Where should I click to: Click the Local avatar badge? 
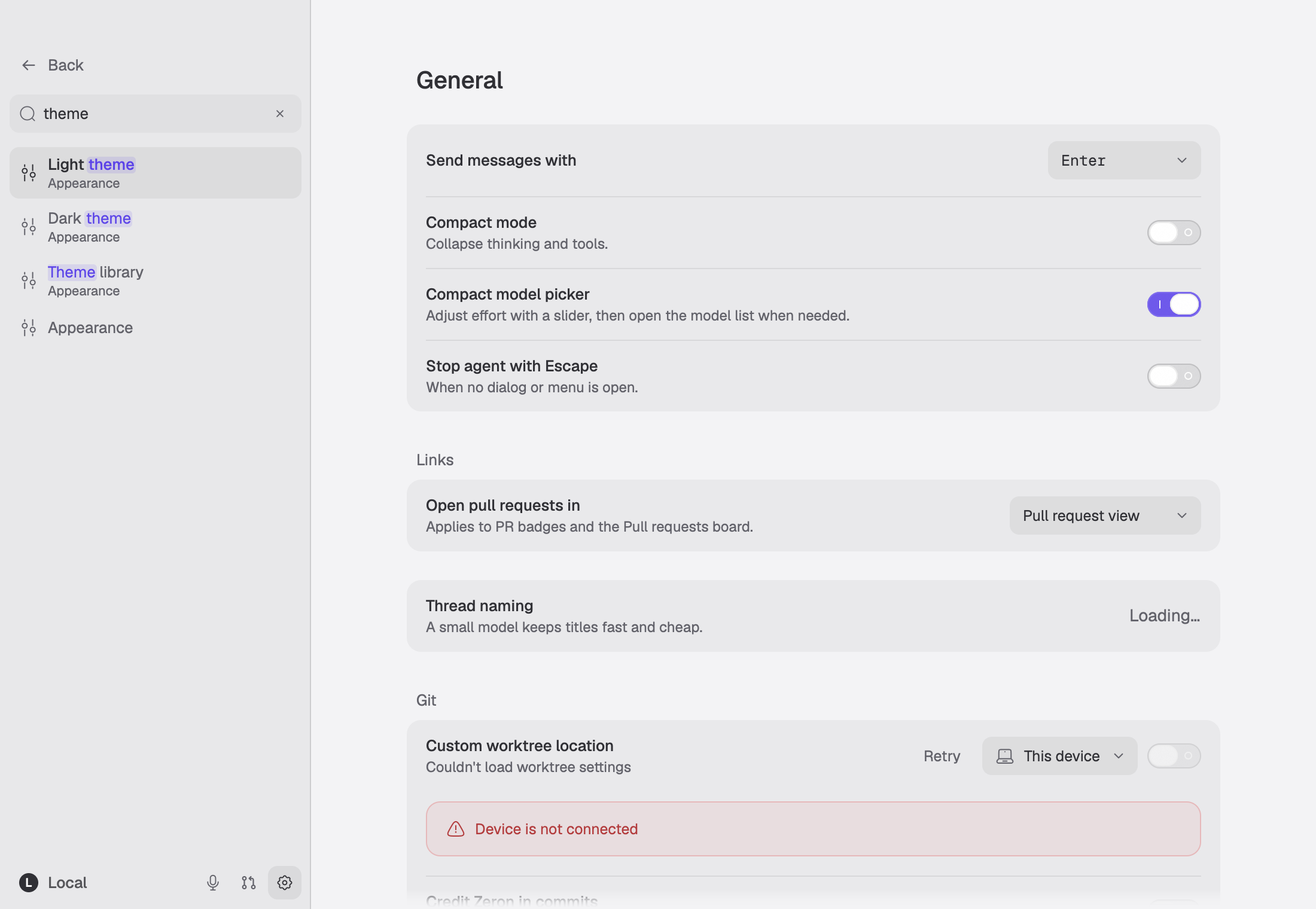click(x=29, y=883)
